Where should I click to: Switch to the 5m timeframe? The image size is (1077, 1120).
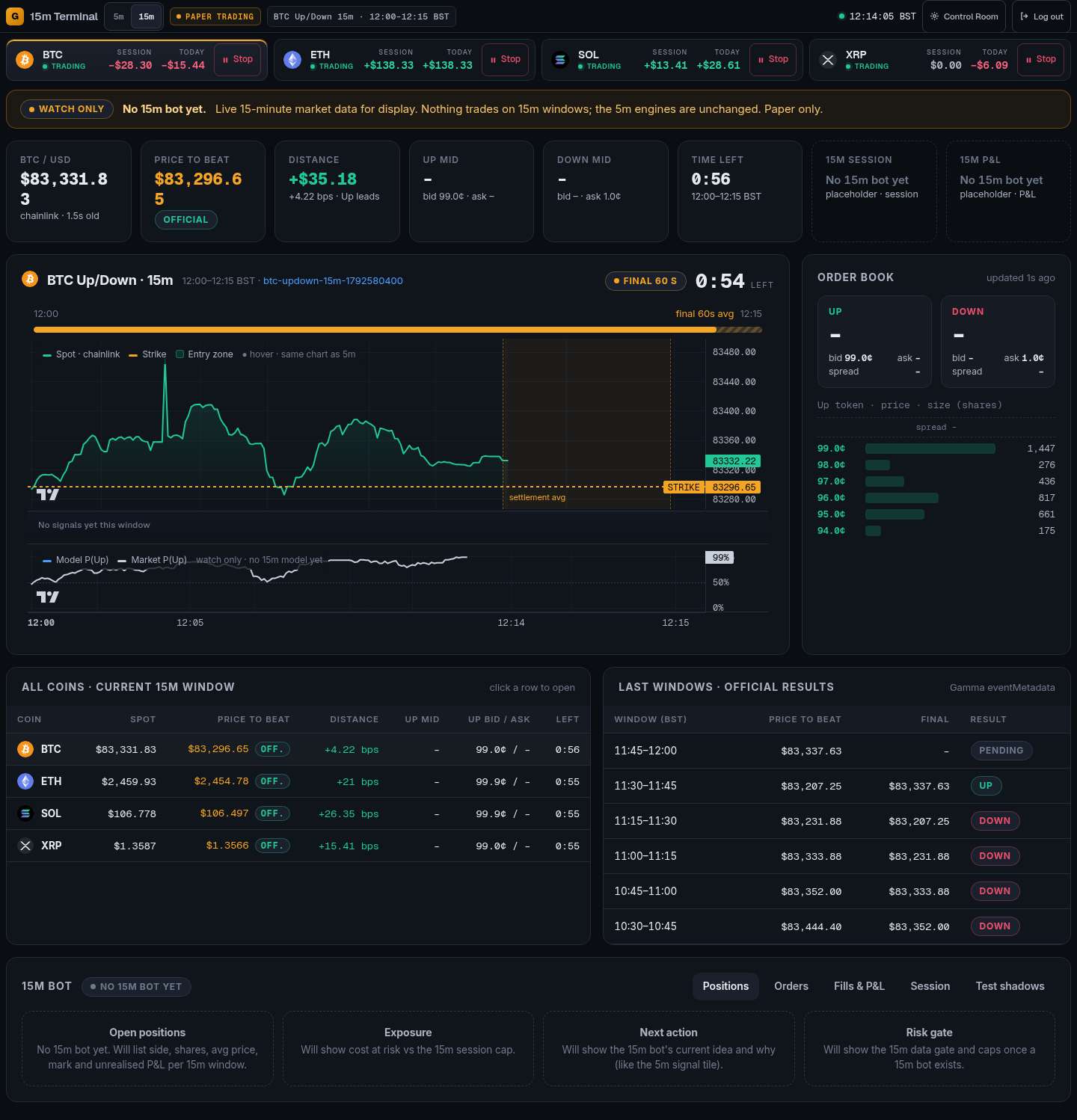[119, 16]
